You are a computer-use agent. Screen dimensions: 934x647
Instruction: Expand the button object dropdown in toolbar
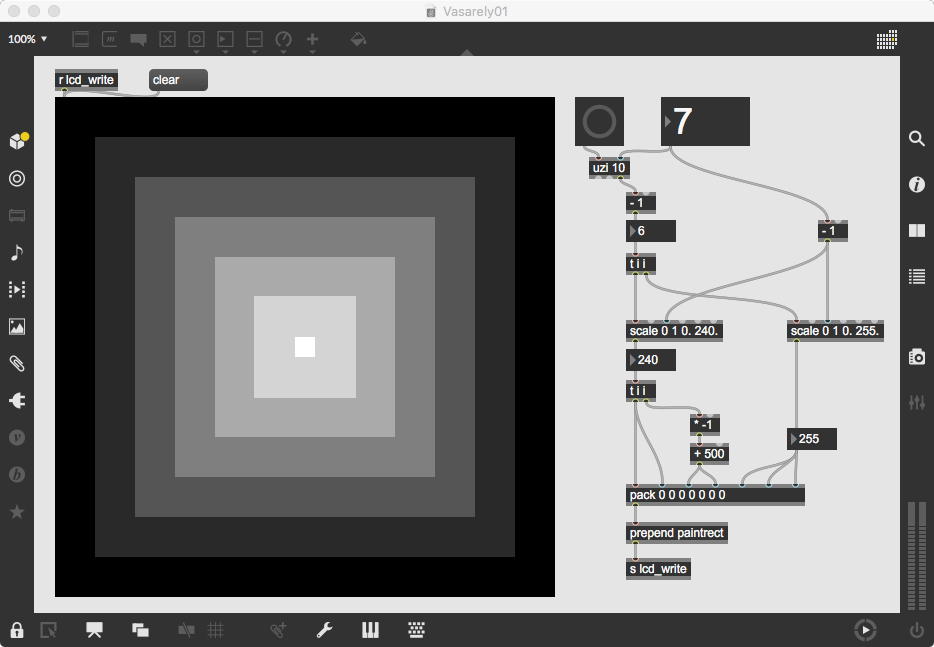coord(197,41)
